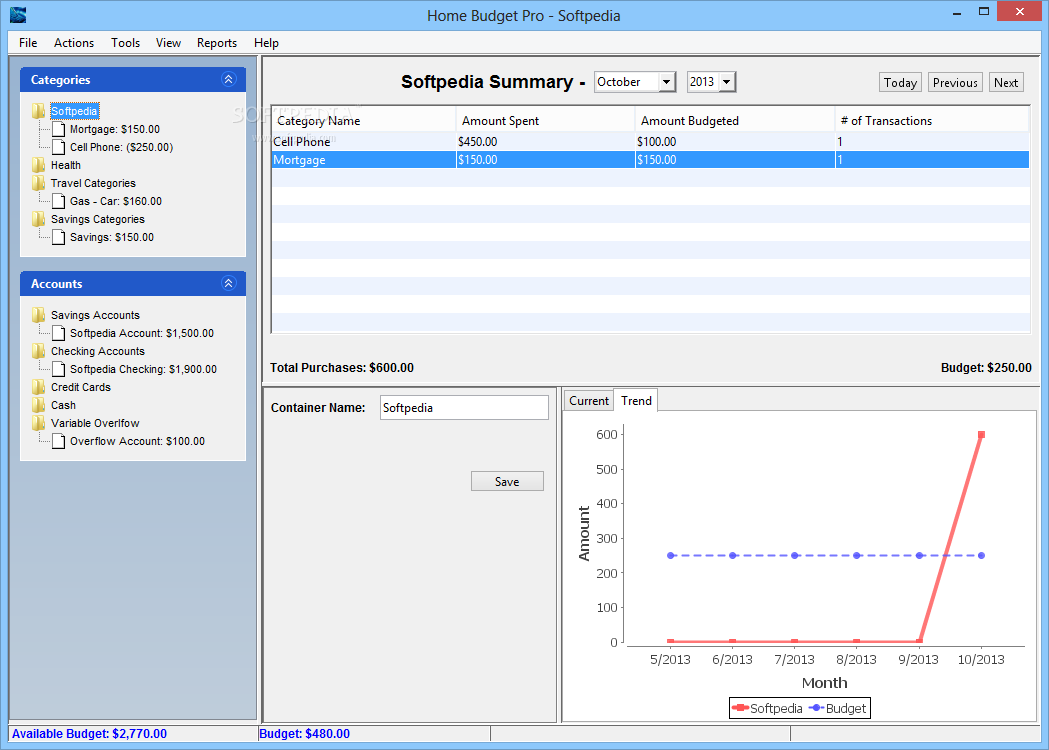Open the Actions menu

[74, 43]
